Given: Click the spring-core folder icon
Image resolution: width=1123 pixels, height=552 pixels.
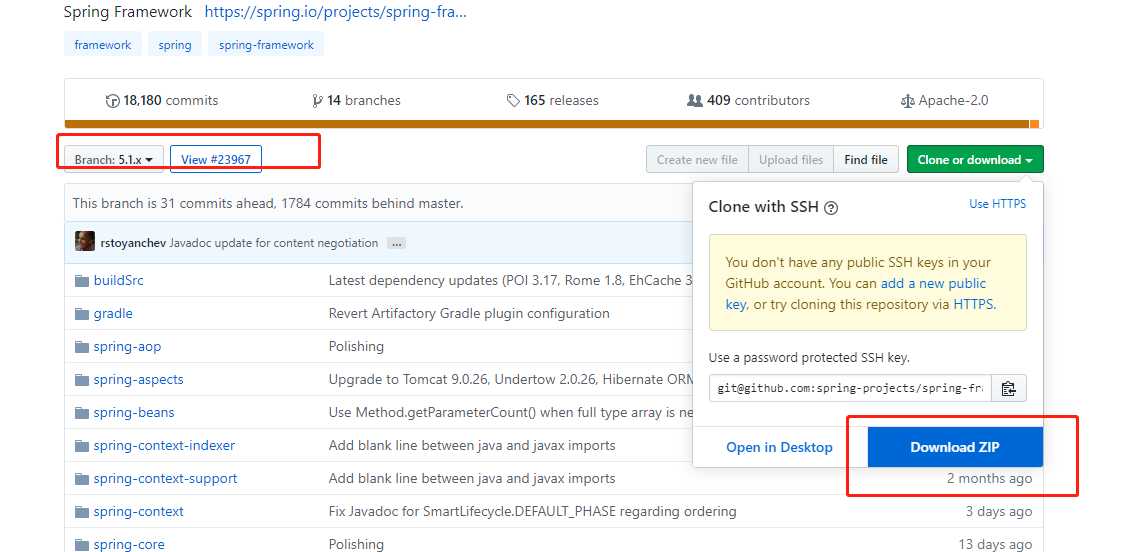Looking at the screenshot, I should click(82, 544).
